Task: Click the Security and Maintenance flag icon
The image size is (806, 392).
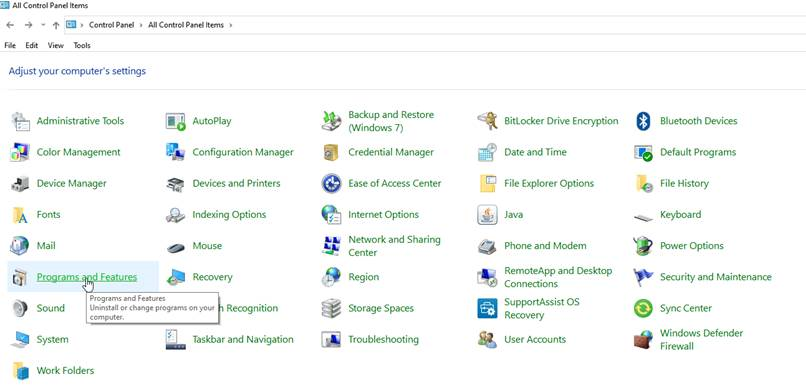Action: tap(643, 277)
